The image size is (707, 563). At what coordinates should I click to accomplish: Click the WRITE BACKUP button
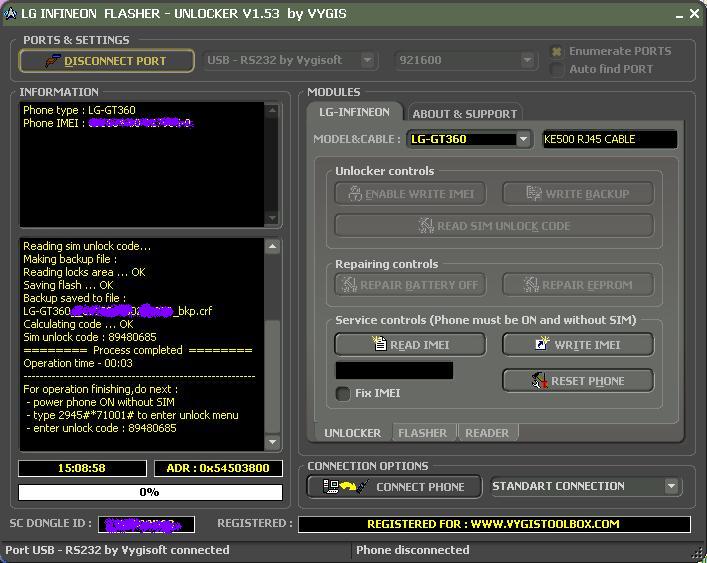578,194
